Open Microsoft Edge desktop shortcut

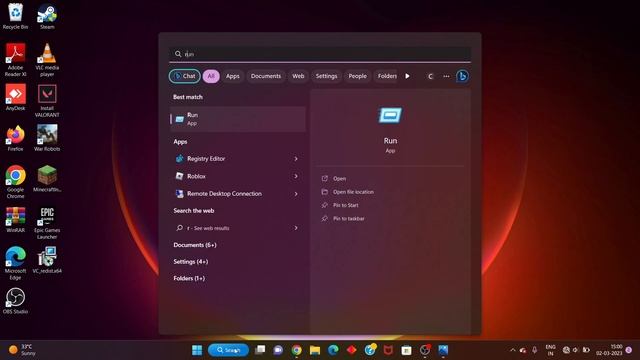coord(15,263)
